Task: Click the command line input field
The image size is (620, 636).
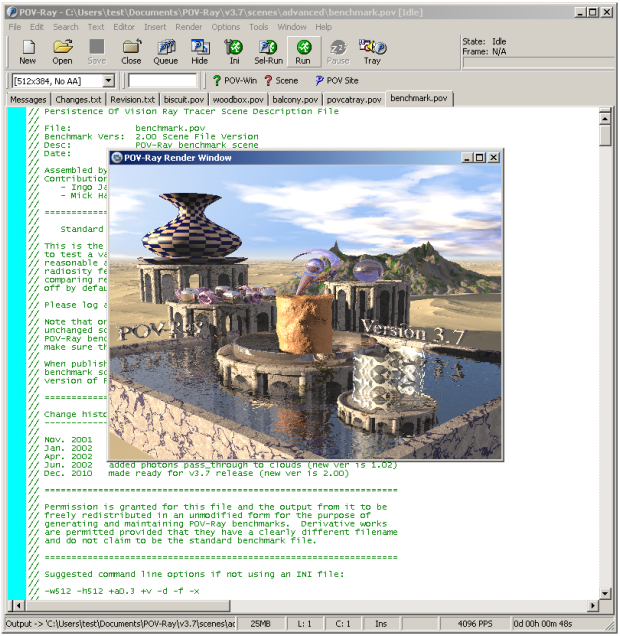Action: pyautogui.click(x=163, y=81)
